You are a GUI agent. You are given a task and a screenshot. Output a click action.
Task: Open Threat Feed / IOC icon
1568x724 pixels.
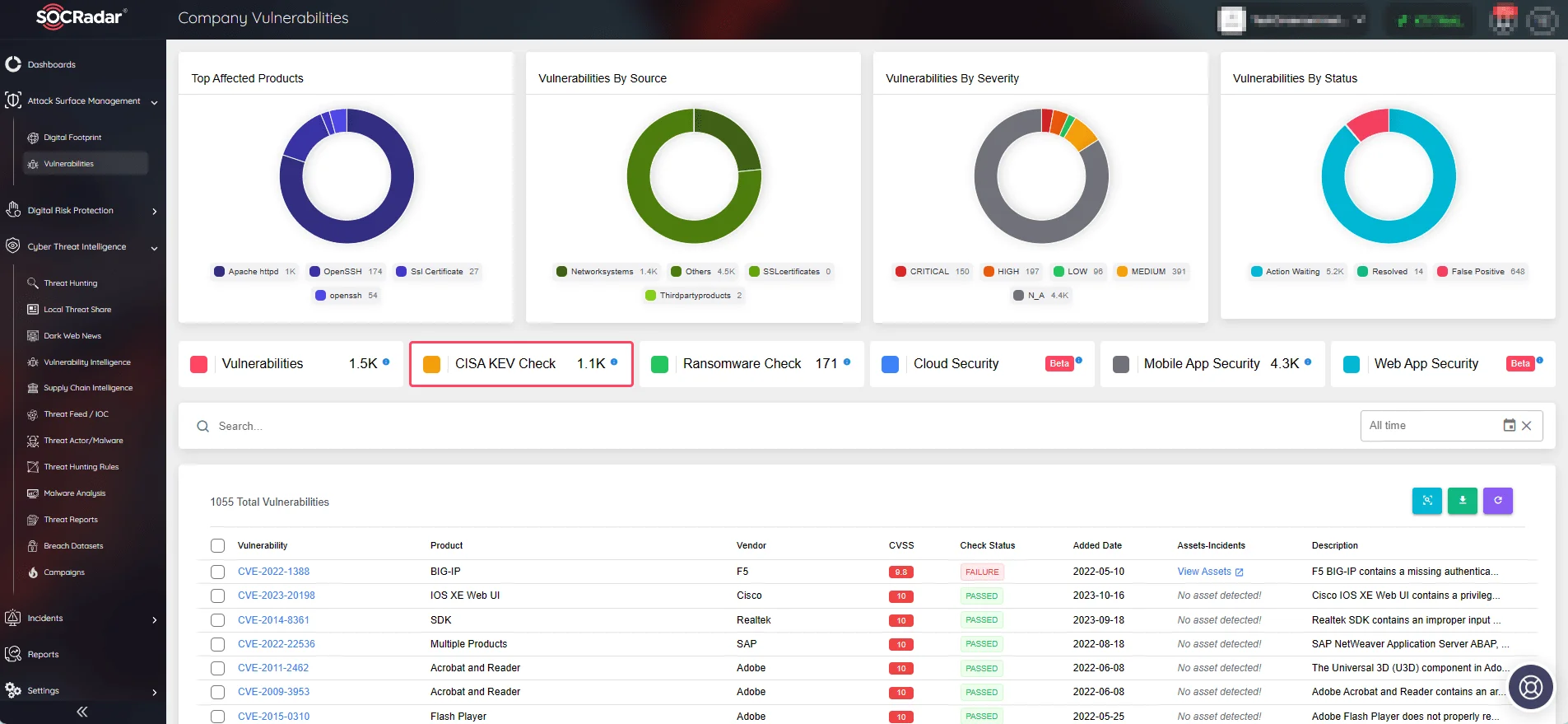(x=33, y=414)
